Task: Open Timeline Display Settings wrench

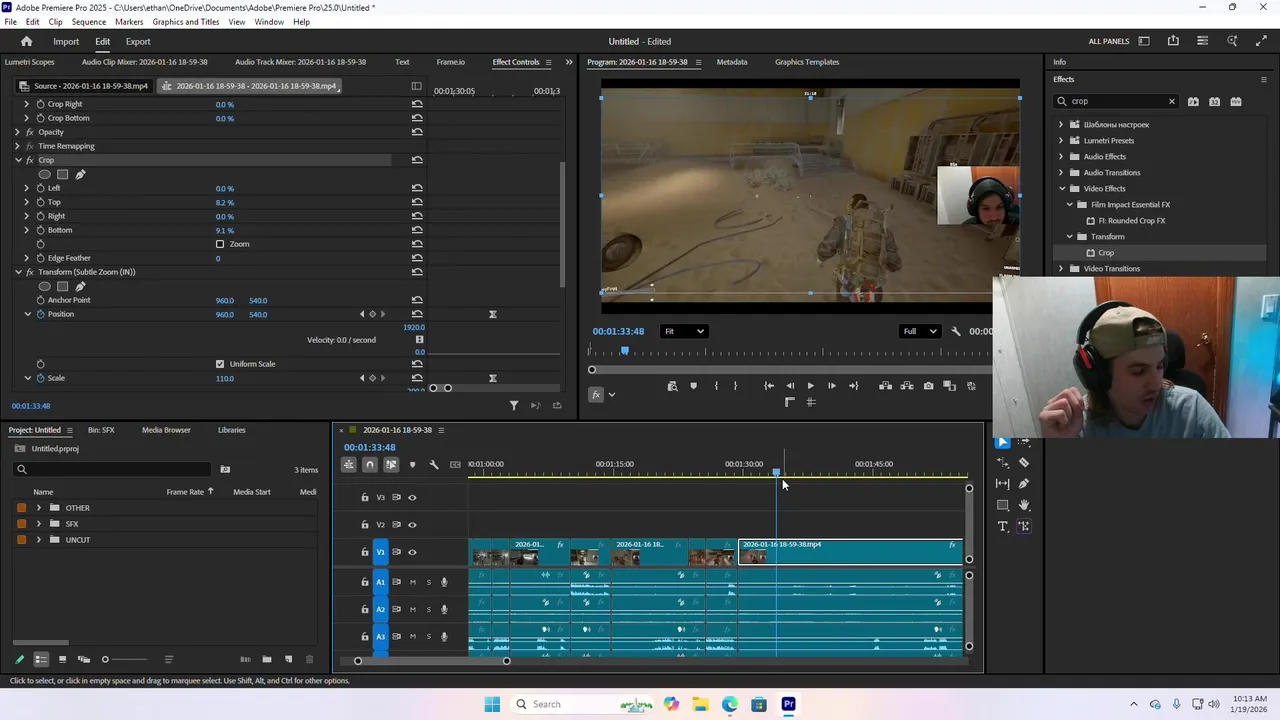Action: click(x=434, y=464)
